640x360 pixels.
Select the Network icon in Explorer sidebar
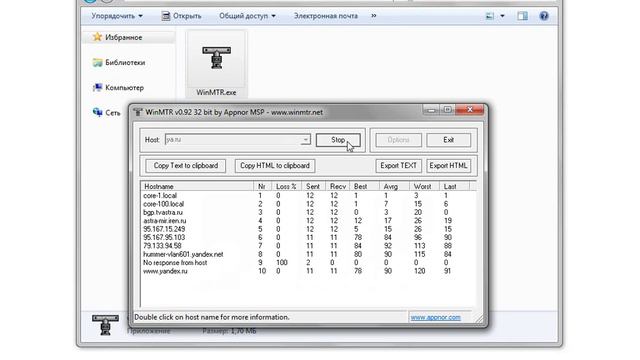coord(97,112)
